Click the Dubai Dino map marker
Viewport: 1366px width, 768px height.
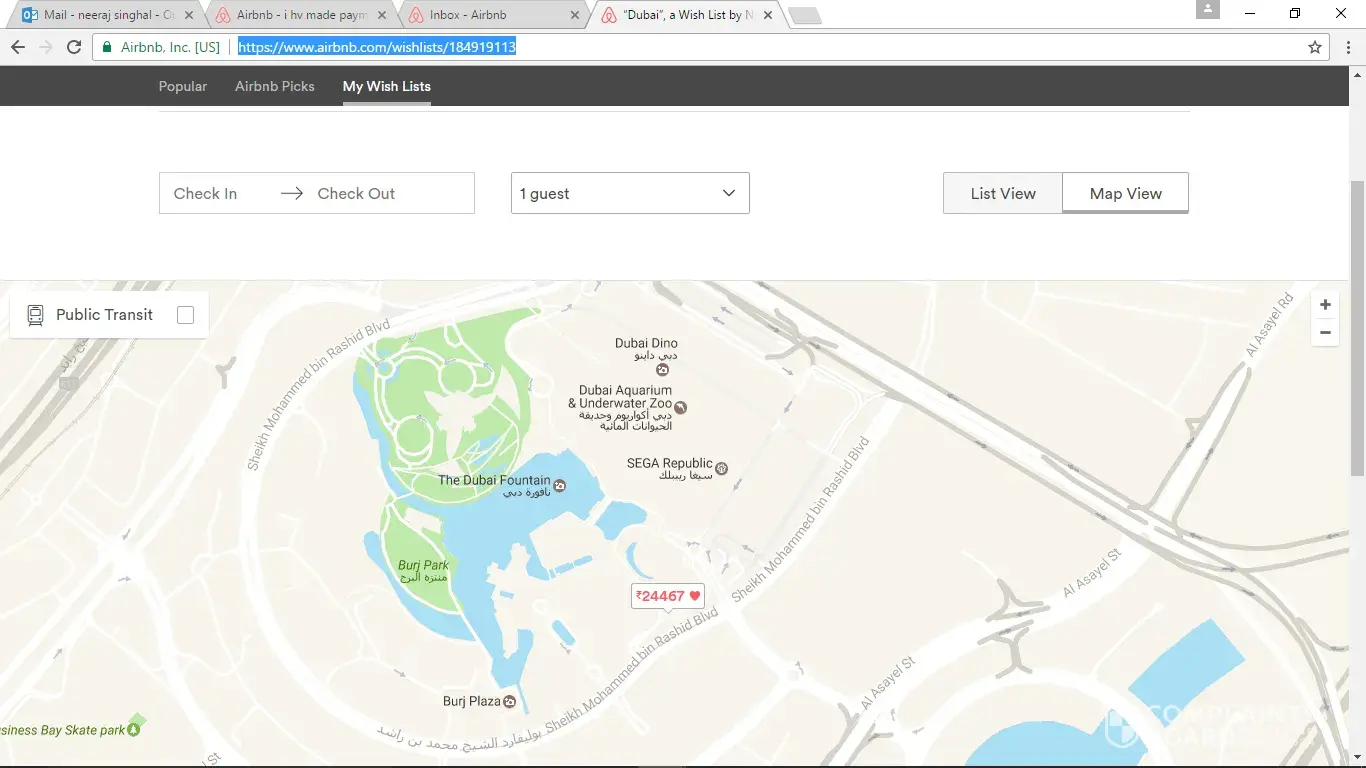(x=647, y=370)
